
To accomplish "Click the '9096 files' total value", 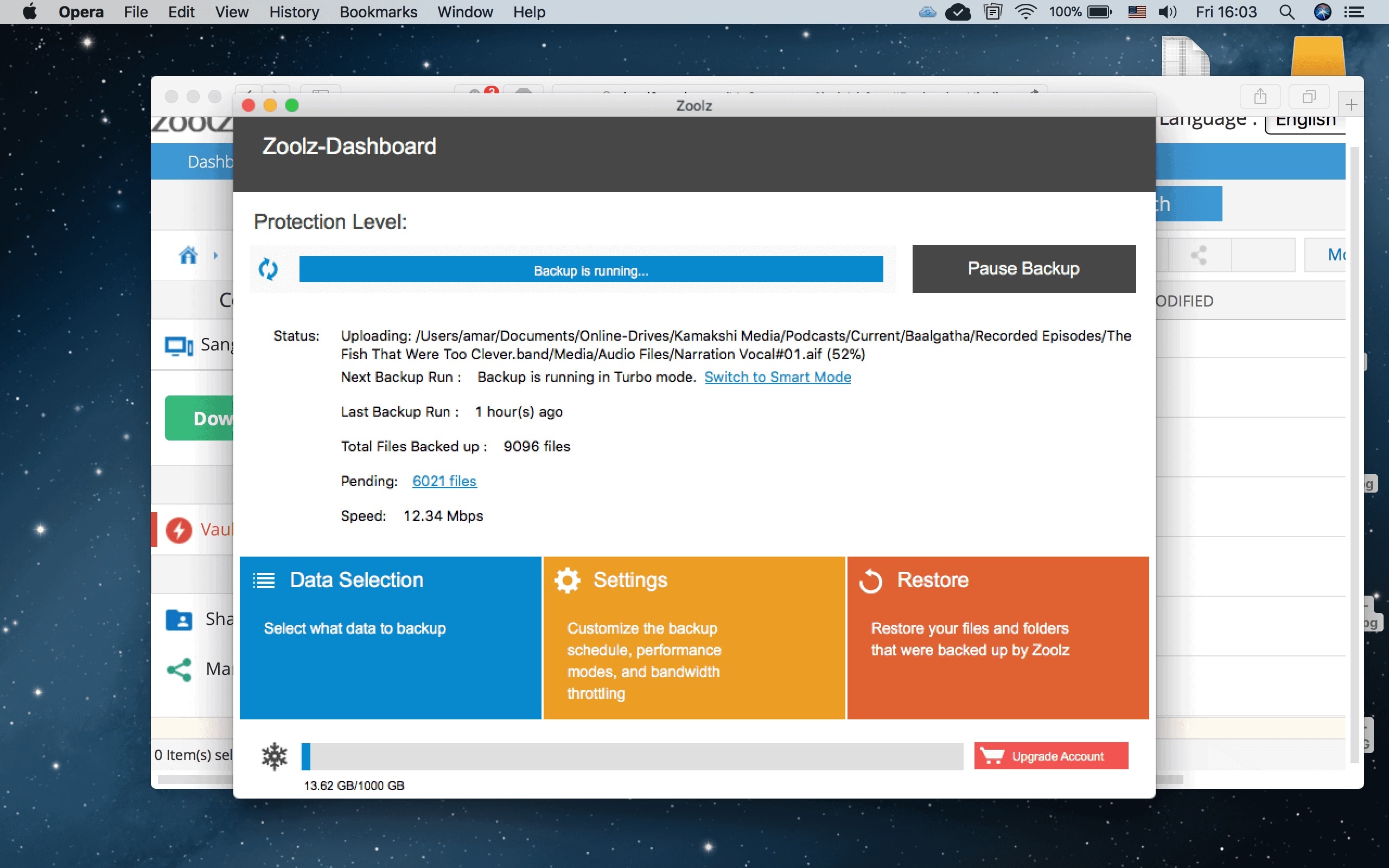I will [x=537, y=446].
